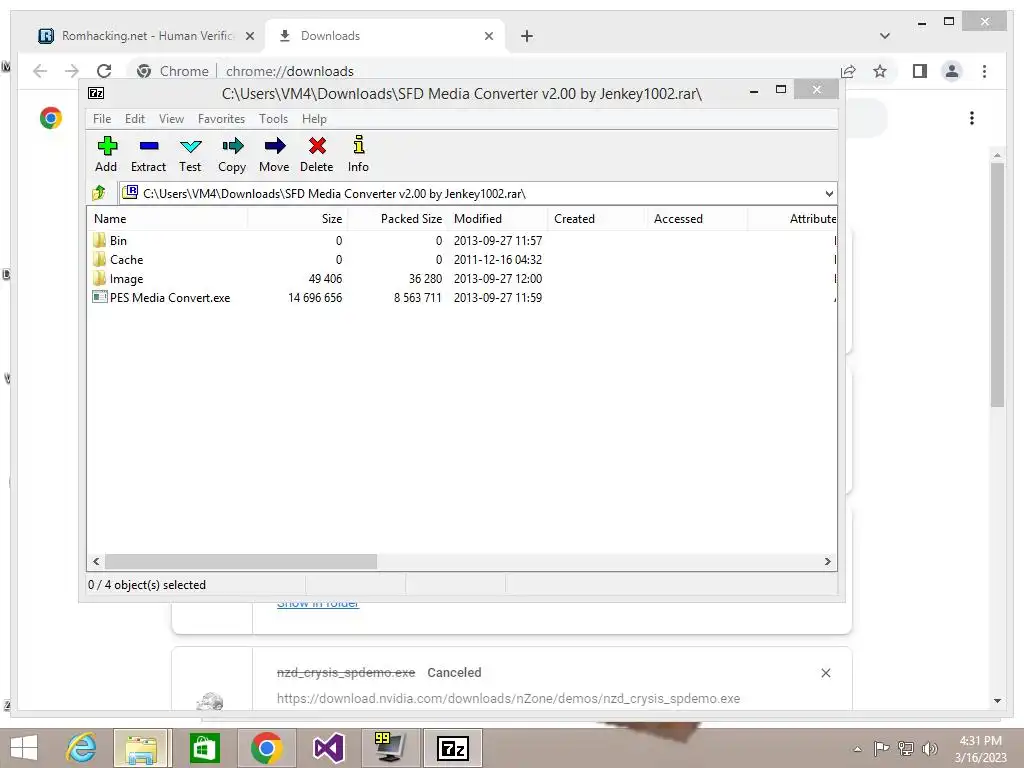Remove the canceled nzd_crysis_spdemo.exe entry
This screenshot has width=1024, height=768.
(x=825, y=673)
